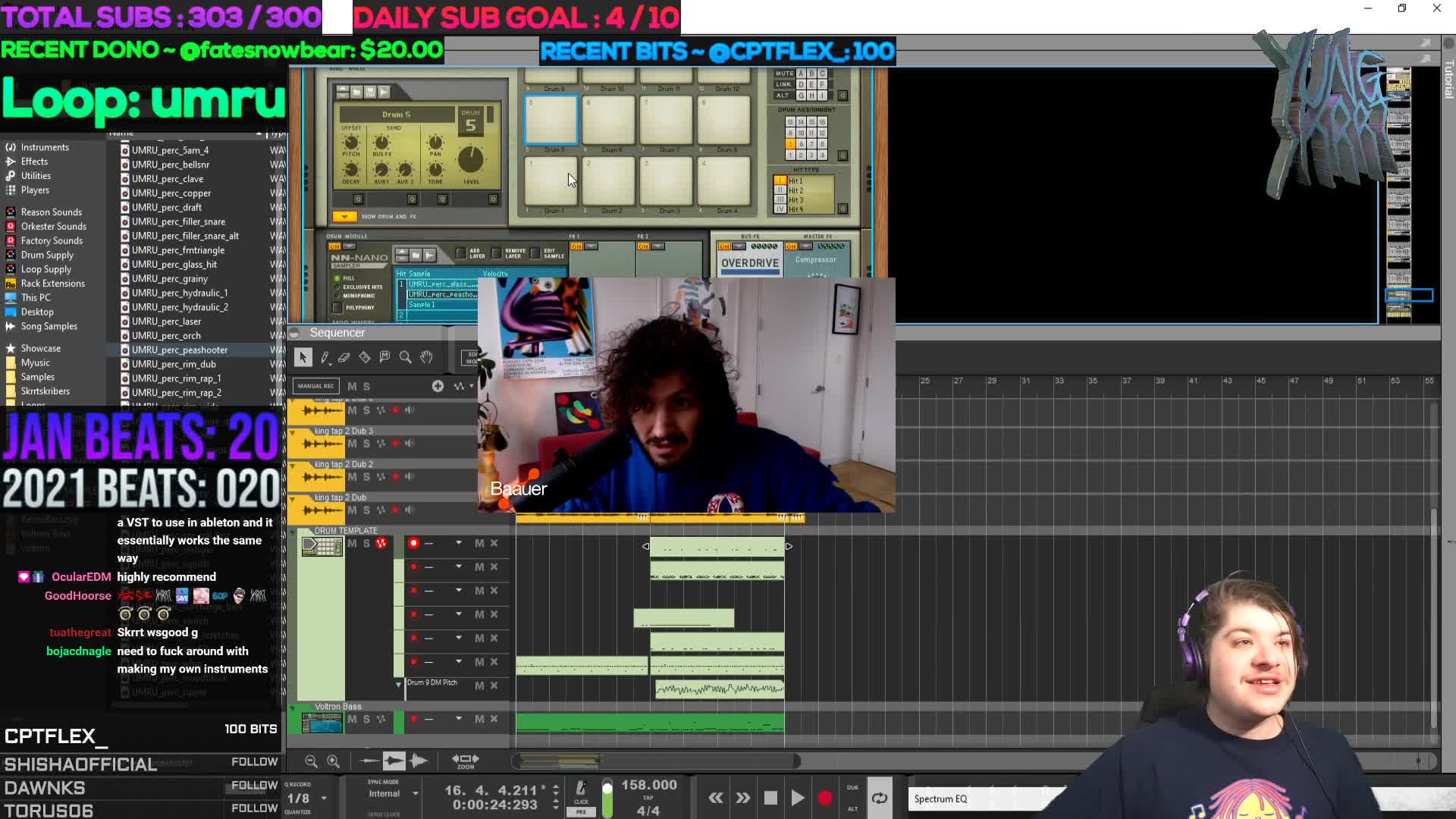Click zoom in magnifier below track list

[x=333, y=761]
